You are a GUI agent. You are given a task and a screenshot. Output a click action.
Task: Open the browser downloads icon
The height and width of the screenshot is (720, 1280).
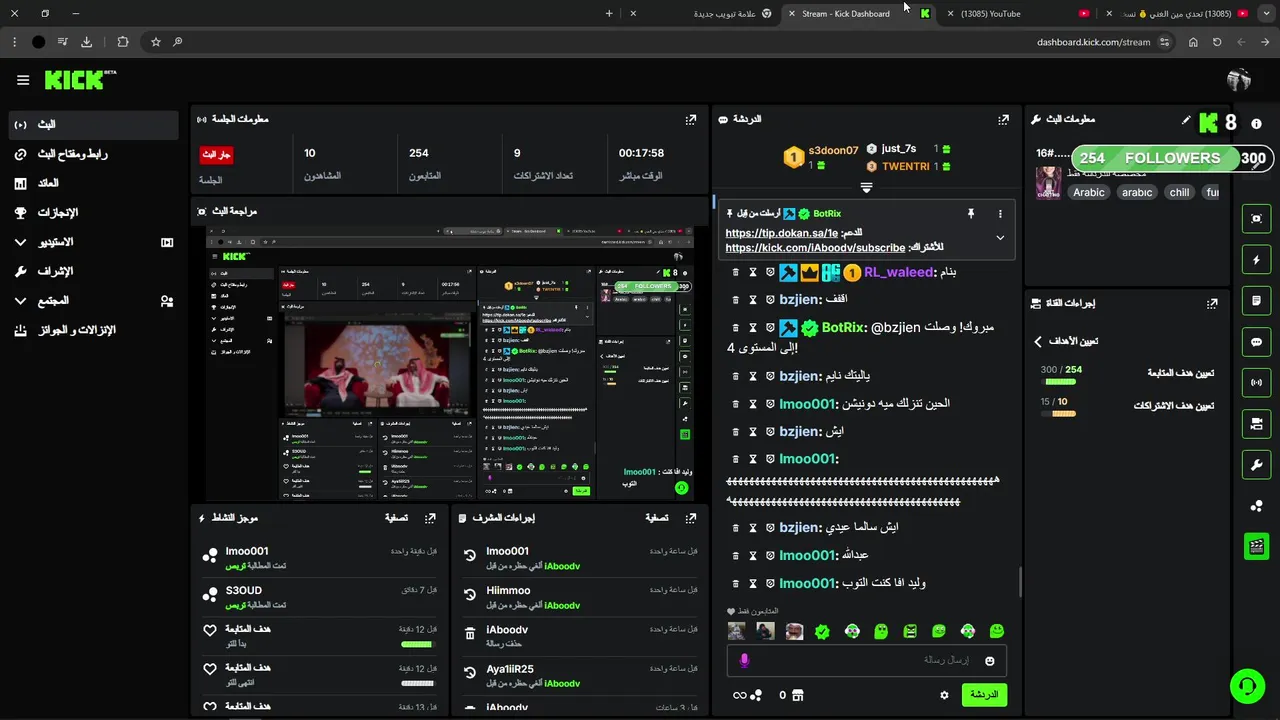(87, 42)
